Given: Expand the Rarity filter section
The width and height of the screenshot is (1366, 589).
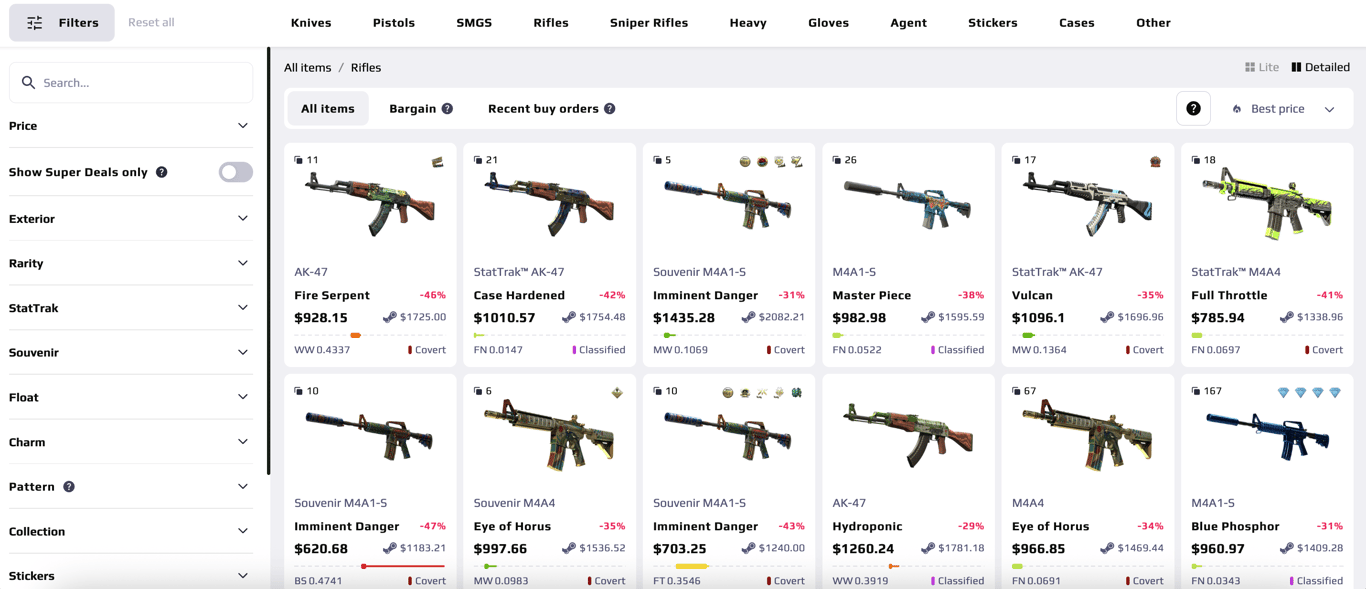Looking at the screenshot, I should (x=130, y=264).
